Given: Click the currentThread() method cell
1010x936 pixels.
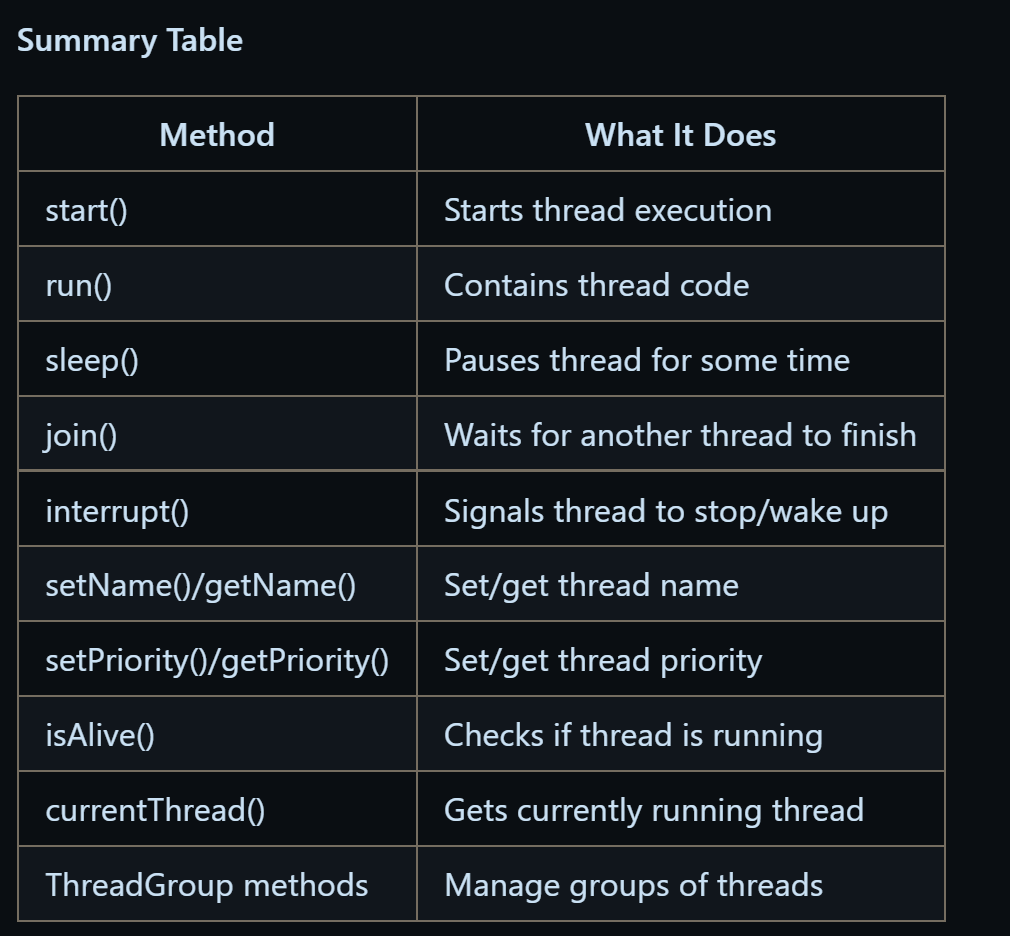Looking at the screenshot, I should tap(217, 808).
